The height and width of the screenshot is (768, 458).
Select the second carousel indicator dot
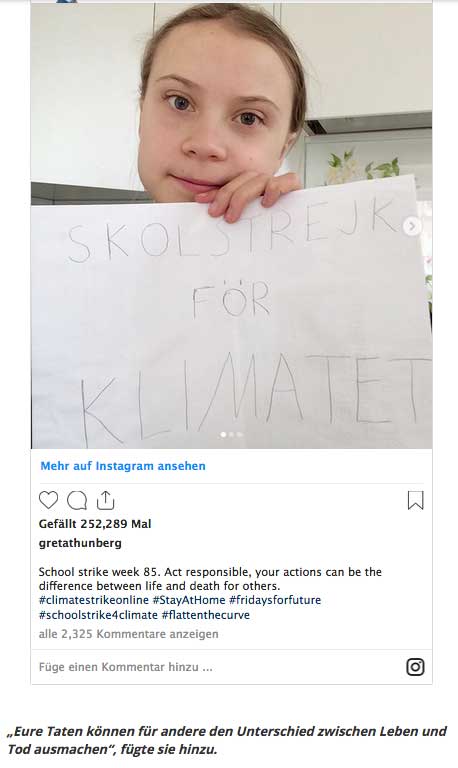[x=232, y=434]
